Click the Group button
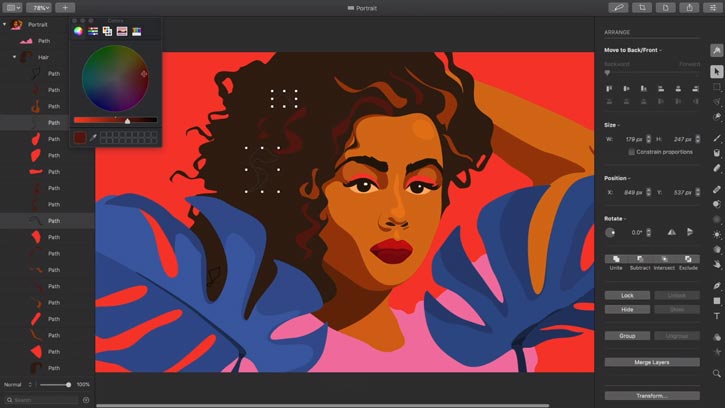This screenshot has height=408, width=725. 627,336
